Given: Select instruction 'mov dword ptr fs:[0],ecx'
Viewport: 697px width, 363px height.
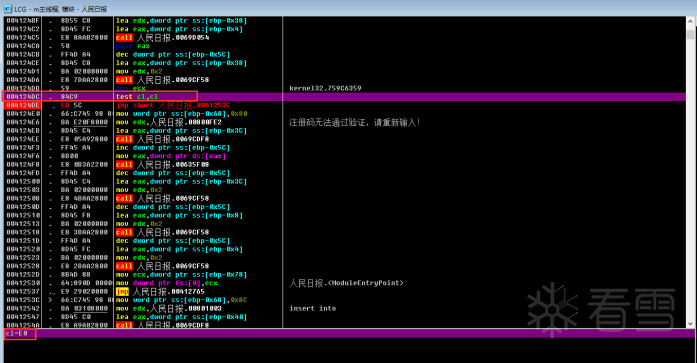Looking at the screenshot, I should (x=167, y=283).
